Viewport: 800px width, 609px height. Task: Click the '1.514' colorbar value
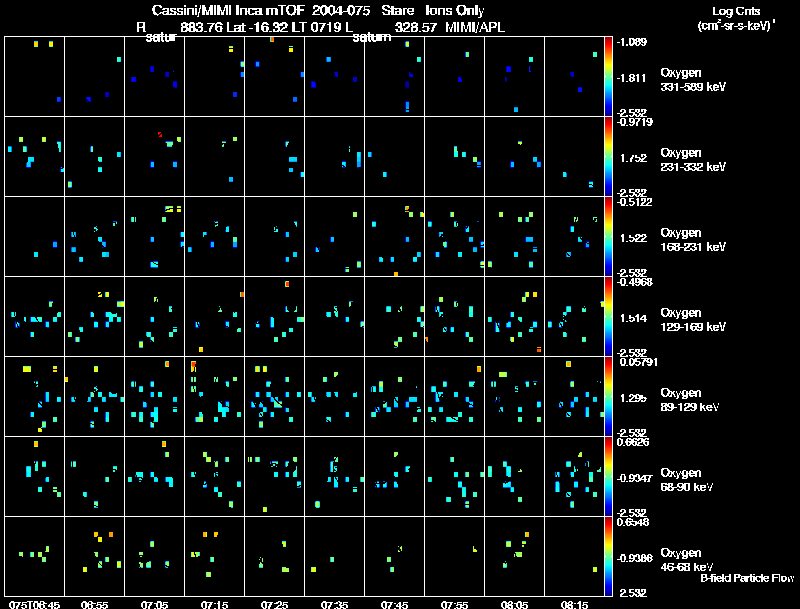(x=634, y=318)
